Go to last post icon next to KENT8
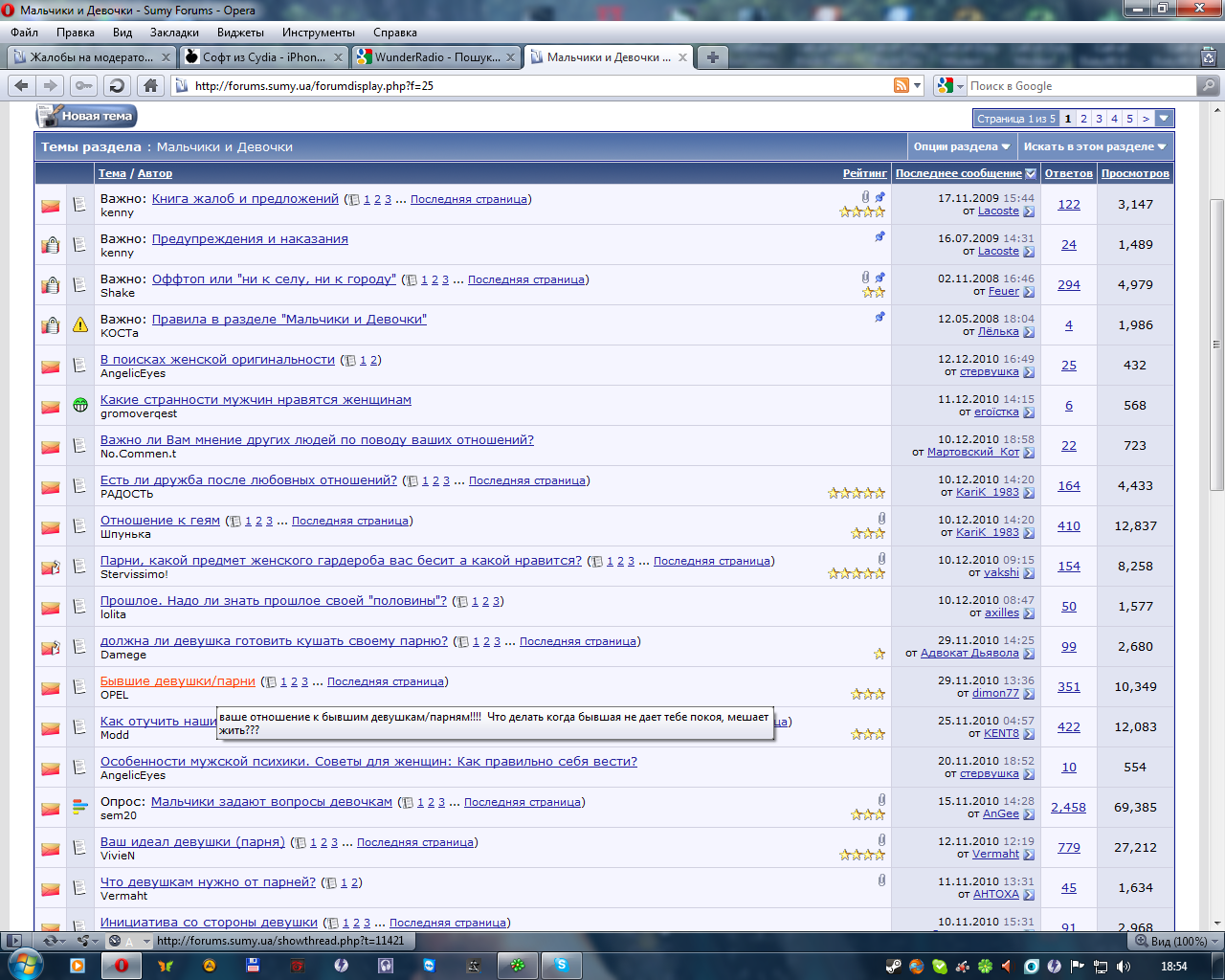The height and width of the screenshot is (980, 1225). [x=1029, y=734]
